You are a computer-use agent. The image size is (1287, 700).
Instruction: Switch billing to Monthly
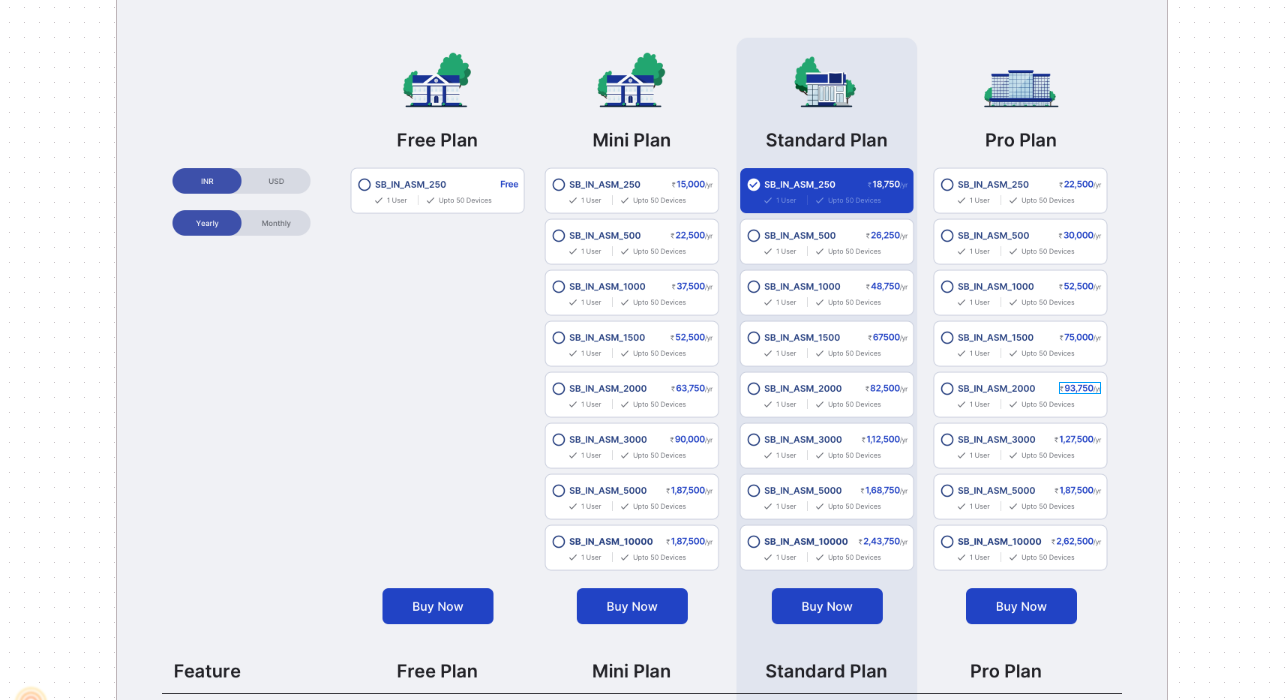pyautogui.click(x=276, y=223)
